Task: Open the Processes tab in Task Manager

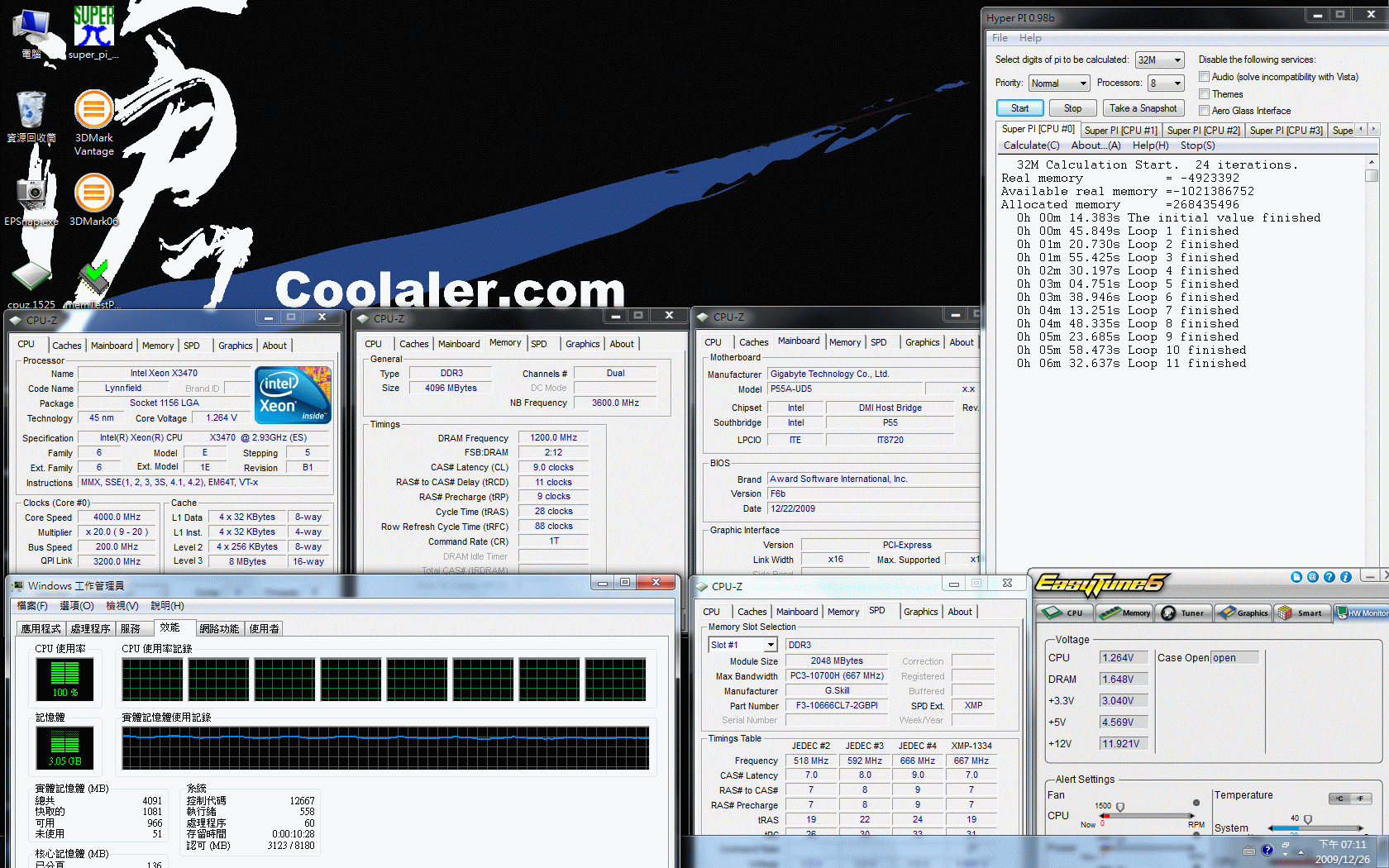Action: tap(90, 629)
